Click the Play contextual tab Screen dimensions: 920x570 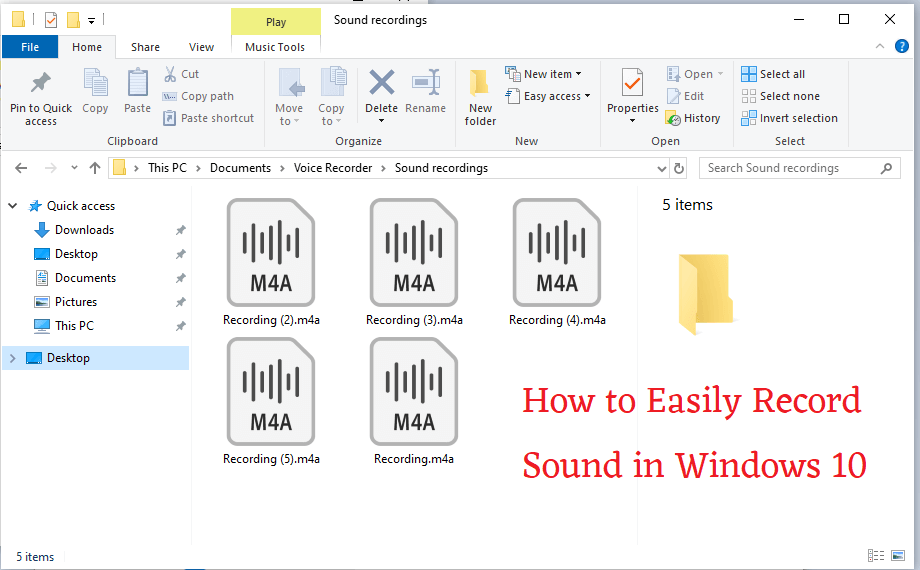tap(276, 22)
